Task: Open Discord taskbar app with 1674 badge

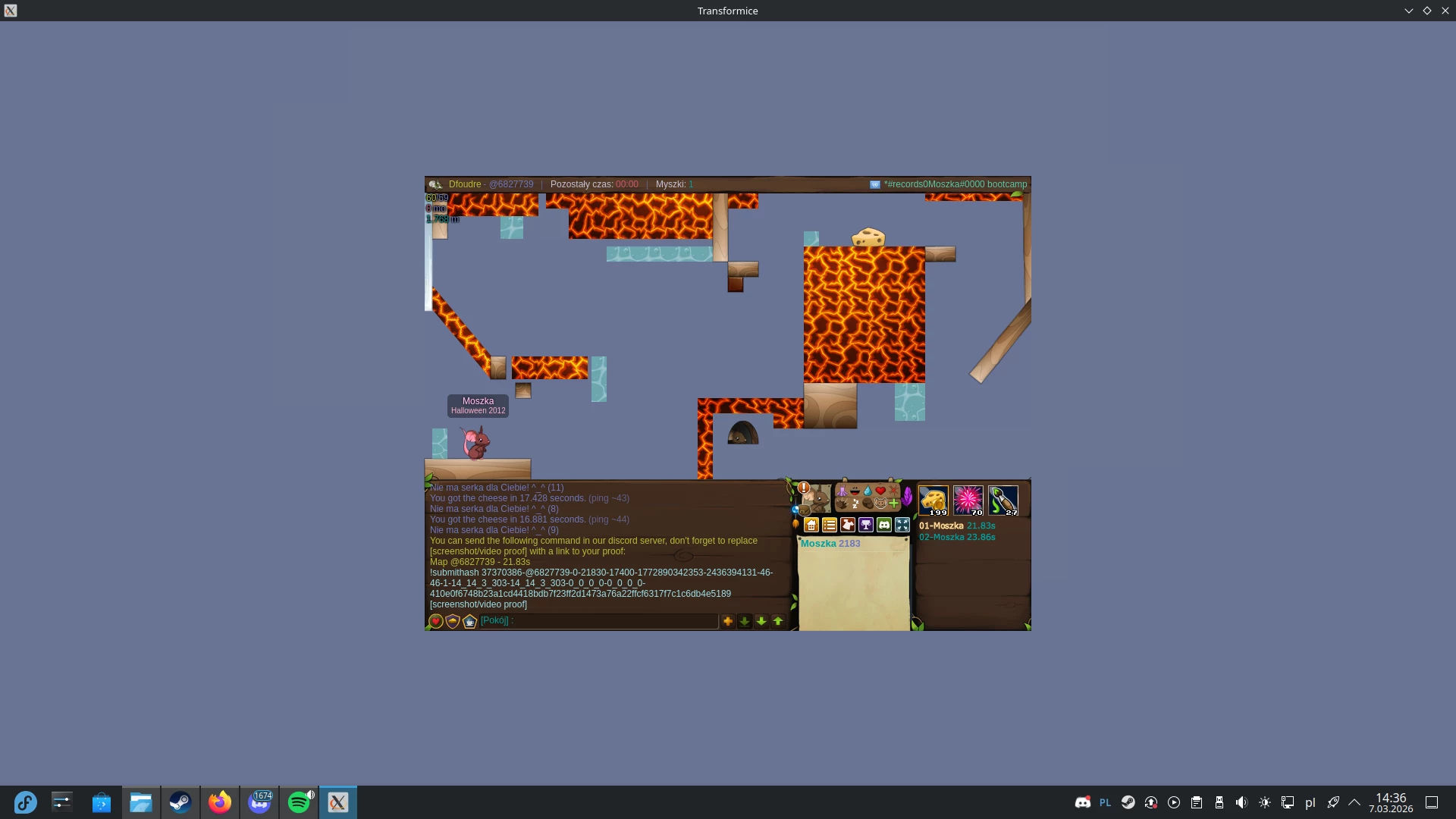Action: tap(259, 802)
